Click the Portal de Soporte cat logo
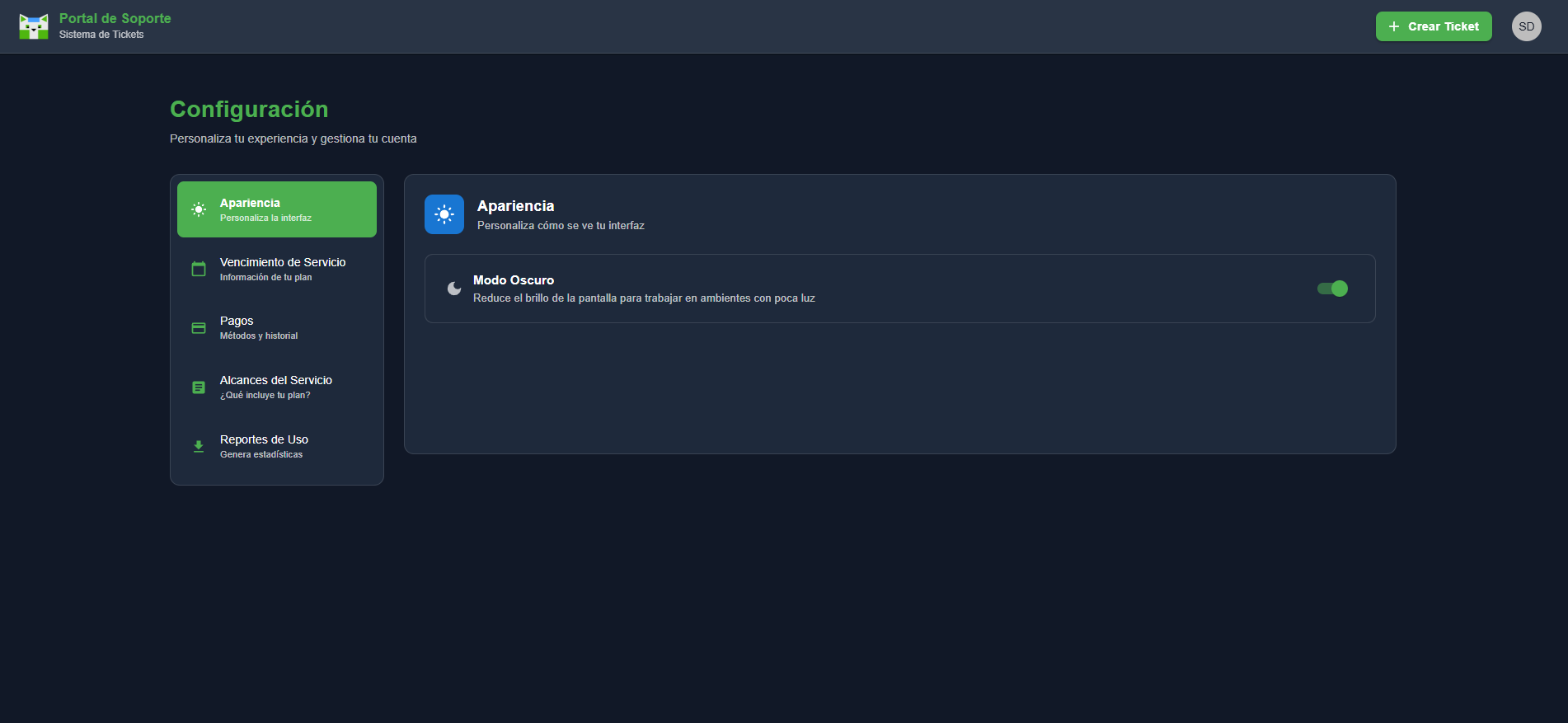Screen dimensions: 1568x723 click(x=34, y=26)
